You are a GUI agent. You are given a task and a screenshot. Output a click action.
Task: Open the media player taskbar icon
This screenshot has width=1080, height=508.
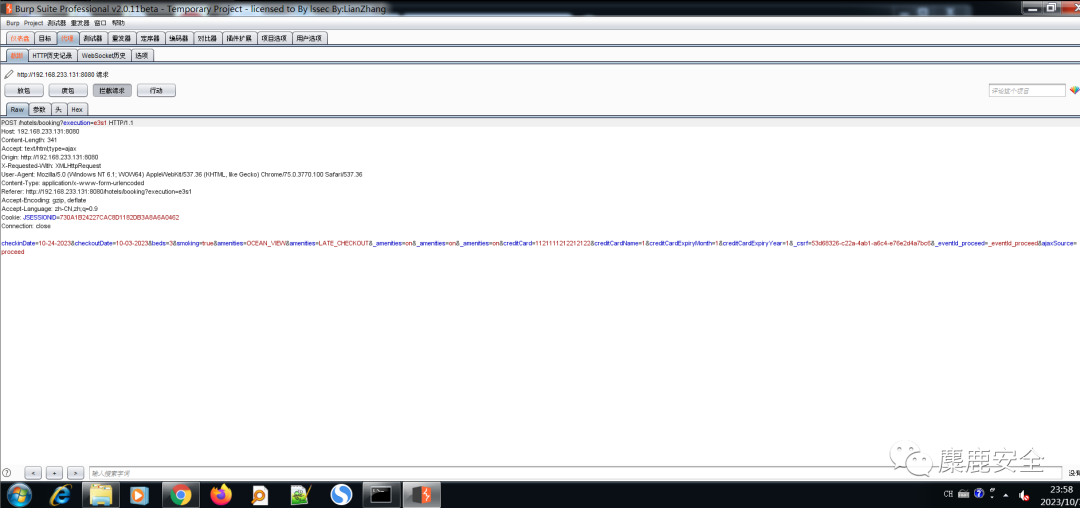point(141,494)
